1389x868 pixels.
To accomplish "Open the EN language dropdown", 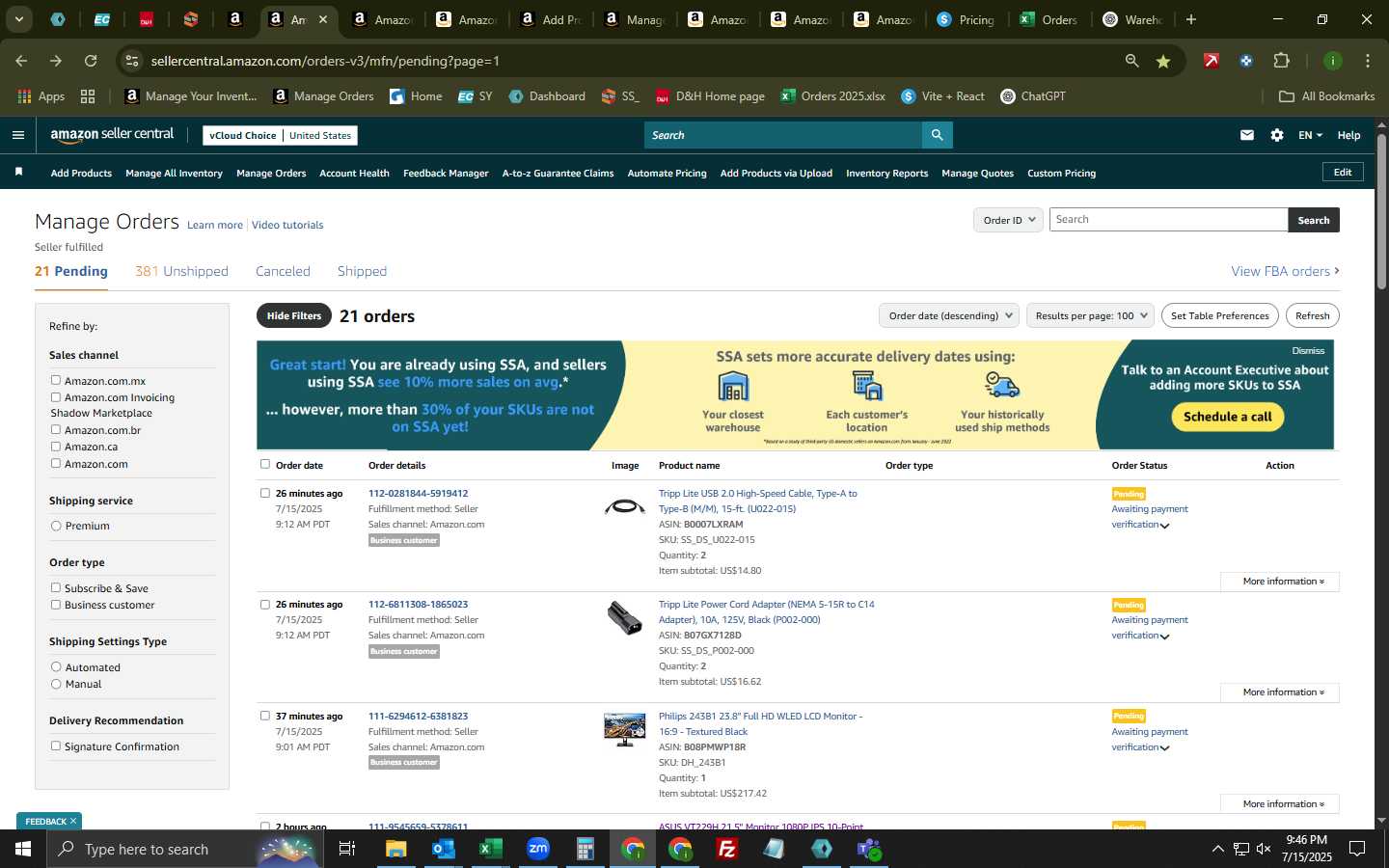I will [x=1309, y=135].
